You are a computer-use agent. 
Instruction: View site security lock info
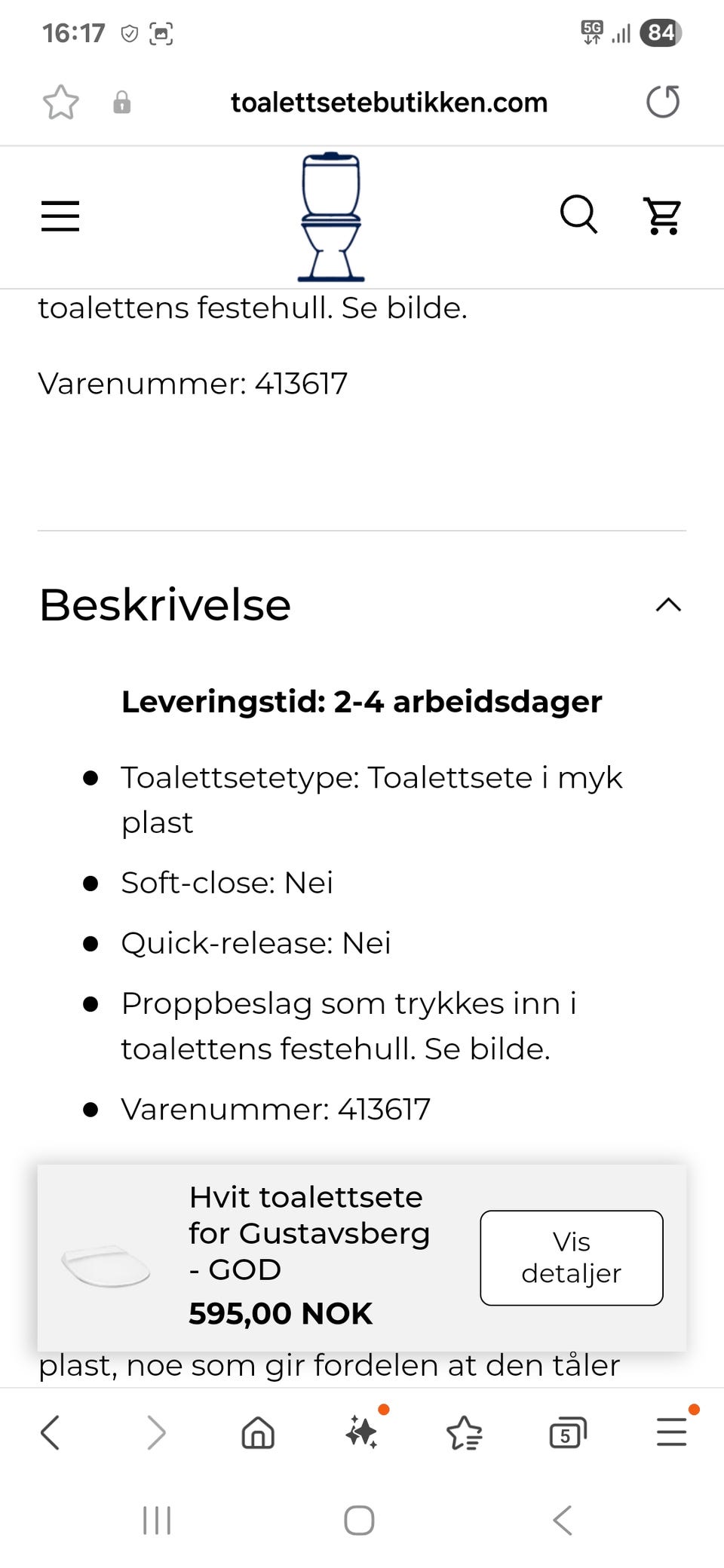coord(121,103)
